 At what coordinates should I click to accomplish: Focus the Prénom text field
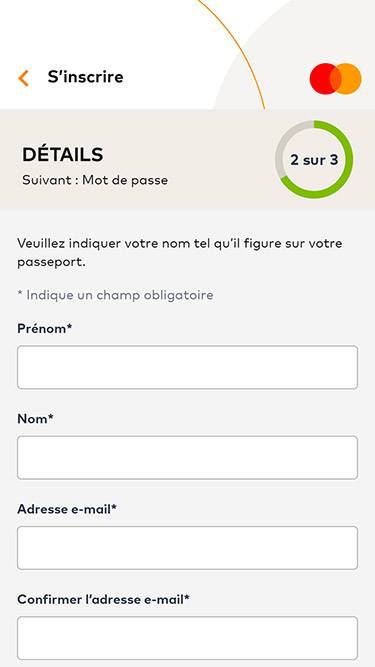188,368
